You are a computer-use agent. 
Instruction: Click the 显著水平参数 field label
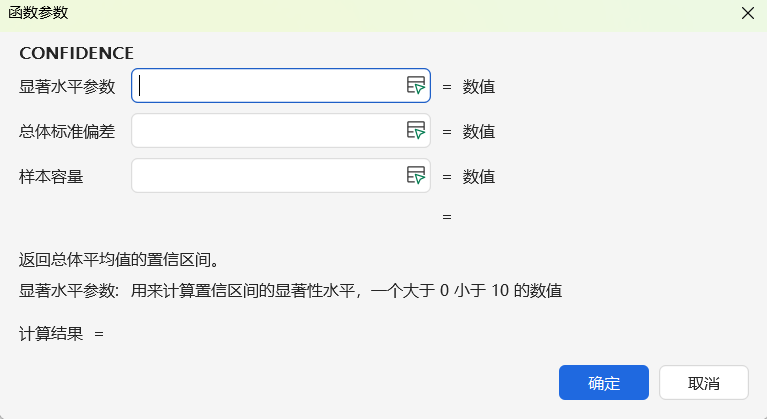(67, 86)
